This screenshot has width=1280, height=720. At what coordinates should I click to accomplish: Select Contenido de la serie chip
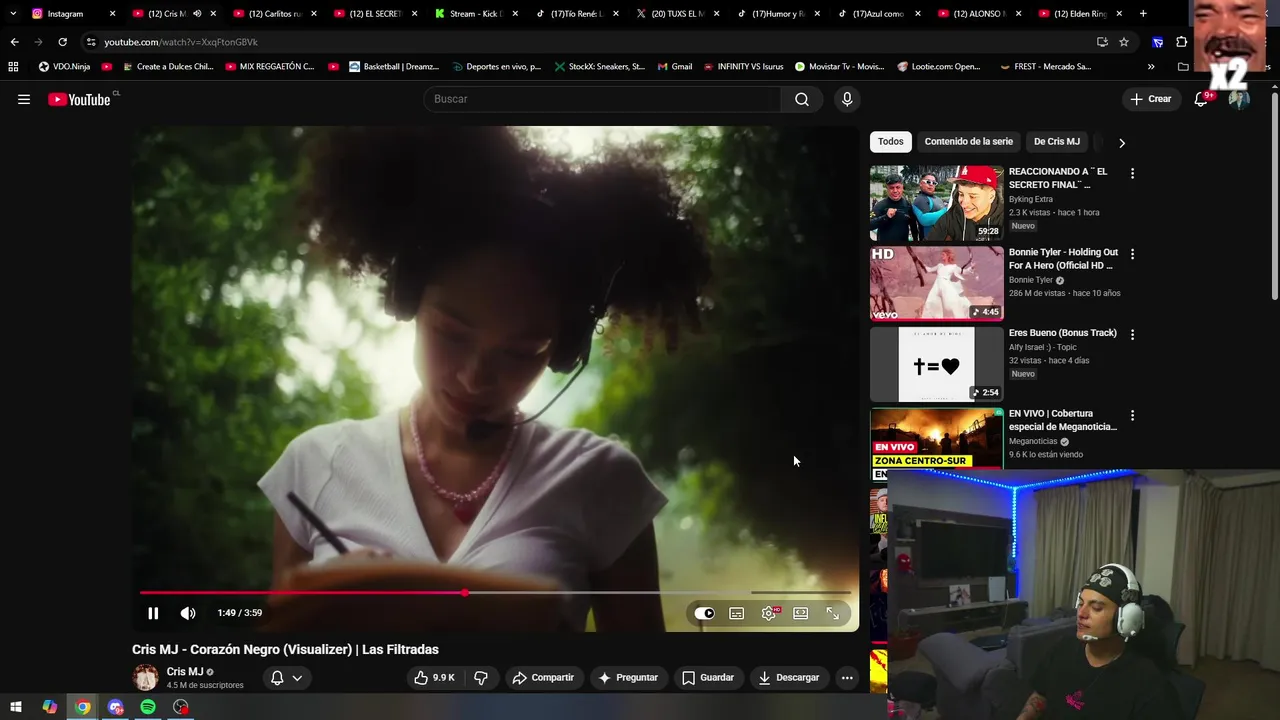click(968, 141)
